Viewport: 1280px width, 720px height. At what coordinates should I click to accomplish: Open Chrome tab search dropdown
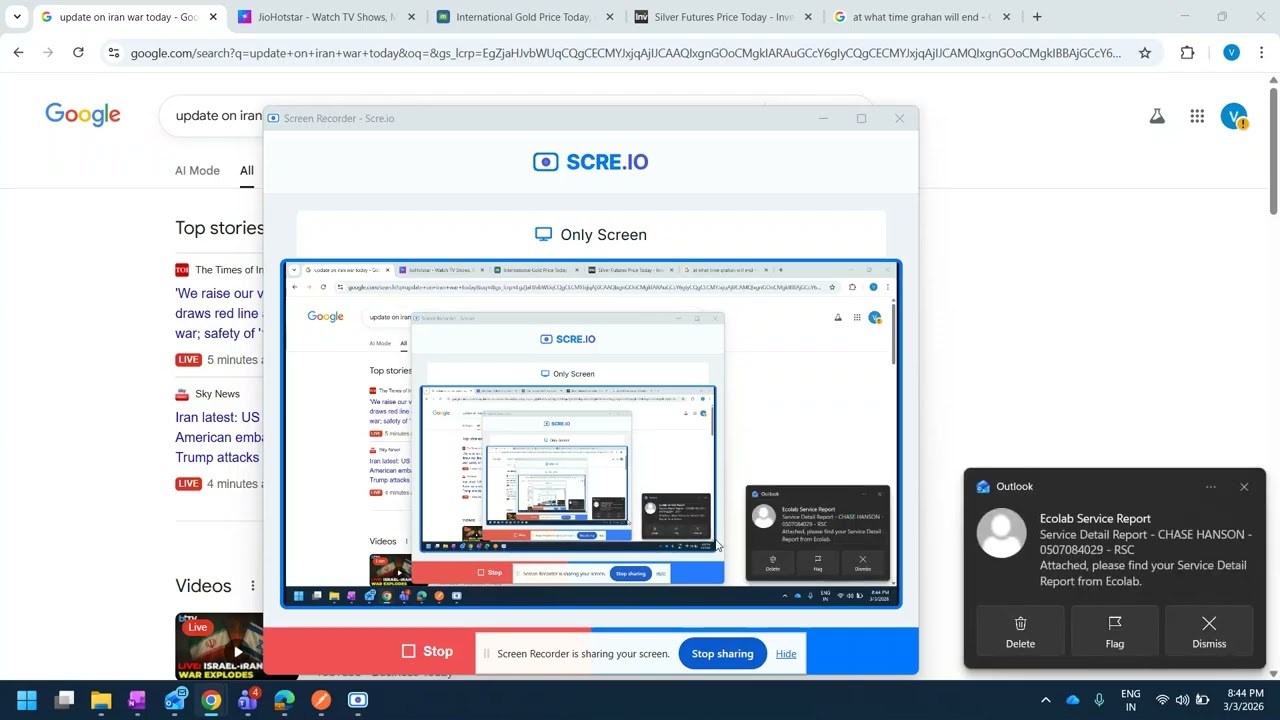tap(17, 17)
